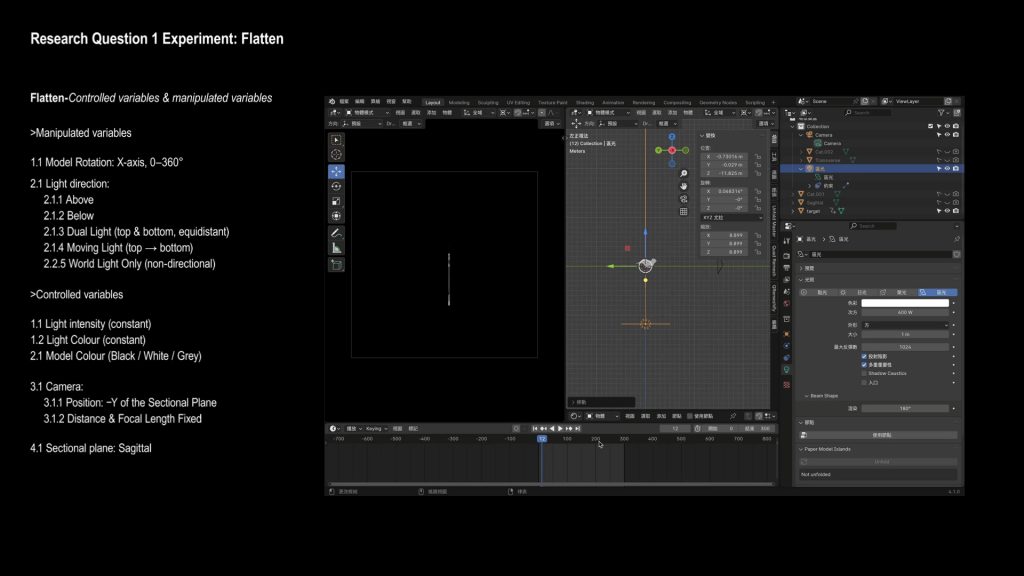Toggle the perspective/orthographic grid icon
This screenshot has height=576, width=1024.
pyautogui.click(x=684, y=211)
